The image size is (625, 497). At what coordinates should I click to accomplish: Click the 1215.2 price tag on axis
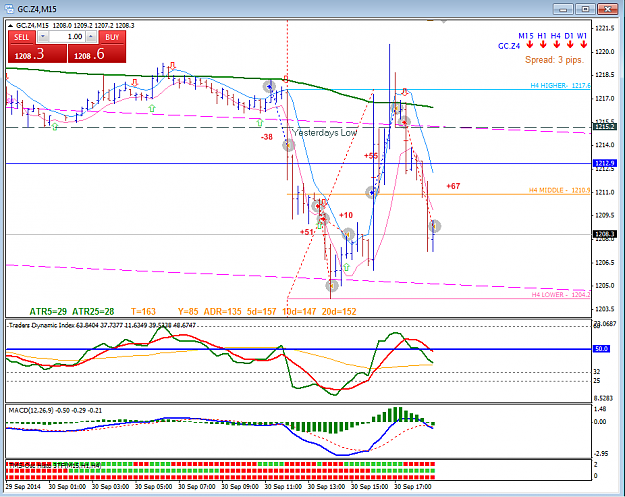(605, 127)
